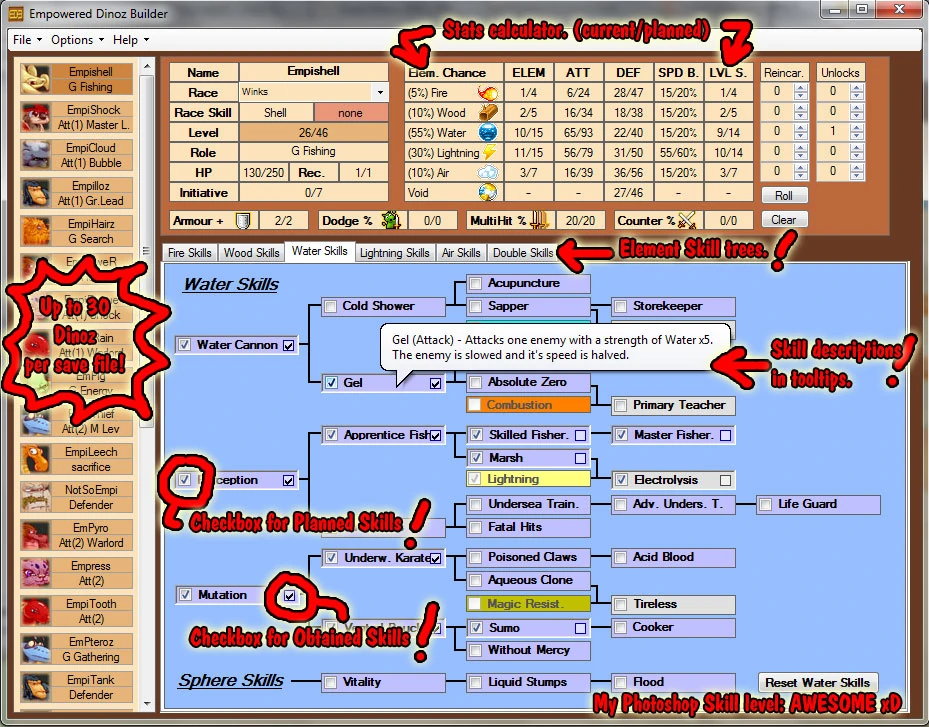Click the orange Combustion skill box

pos(528,405)
